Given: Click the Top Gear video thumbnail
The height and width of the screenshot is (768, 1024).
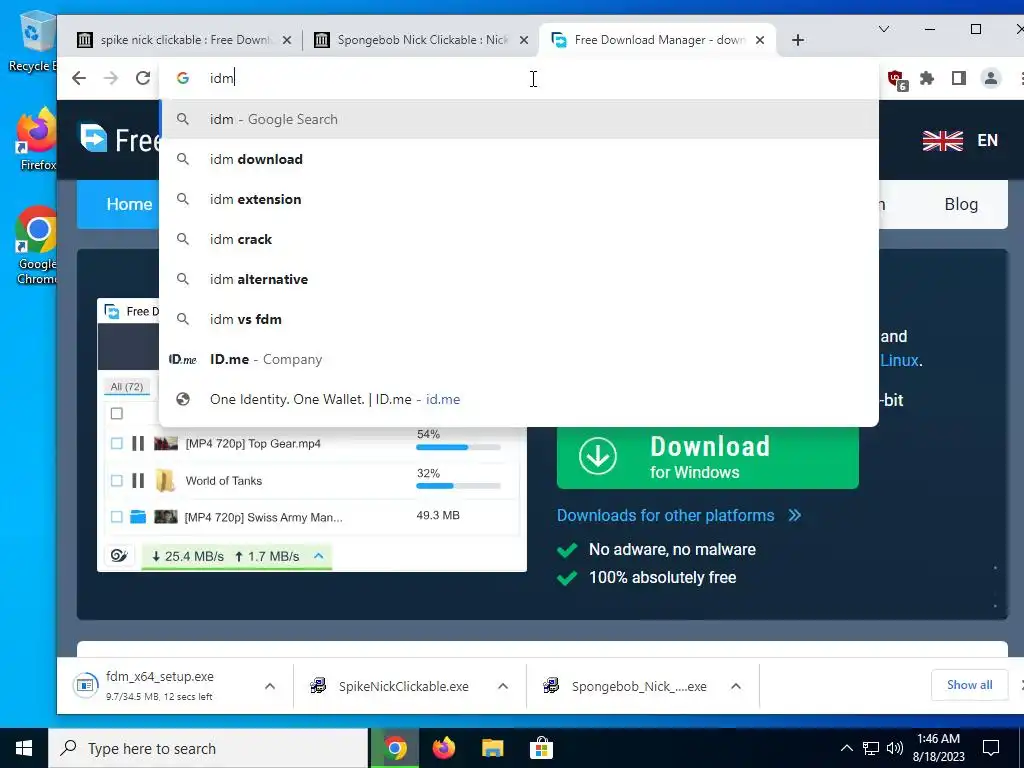Looking at the screenshot, I should click(x=166, y=443).
